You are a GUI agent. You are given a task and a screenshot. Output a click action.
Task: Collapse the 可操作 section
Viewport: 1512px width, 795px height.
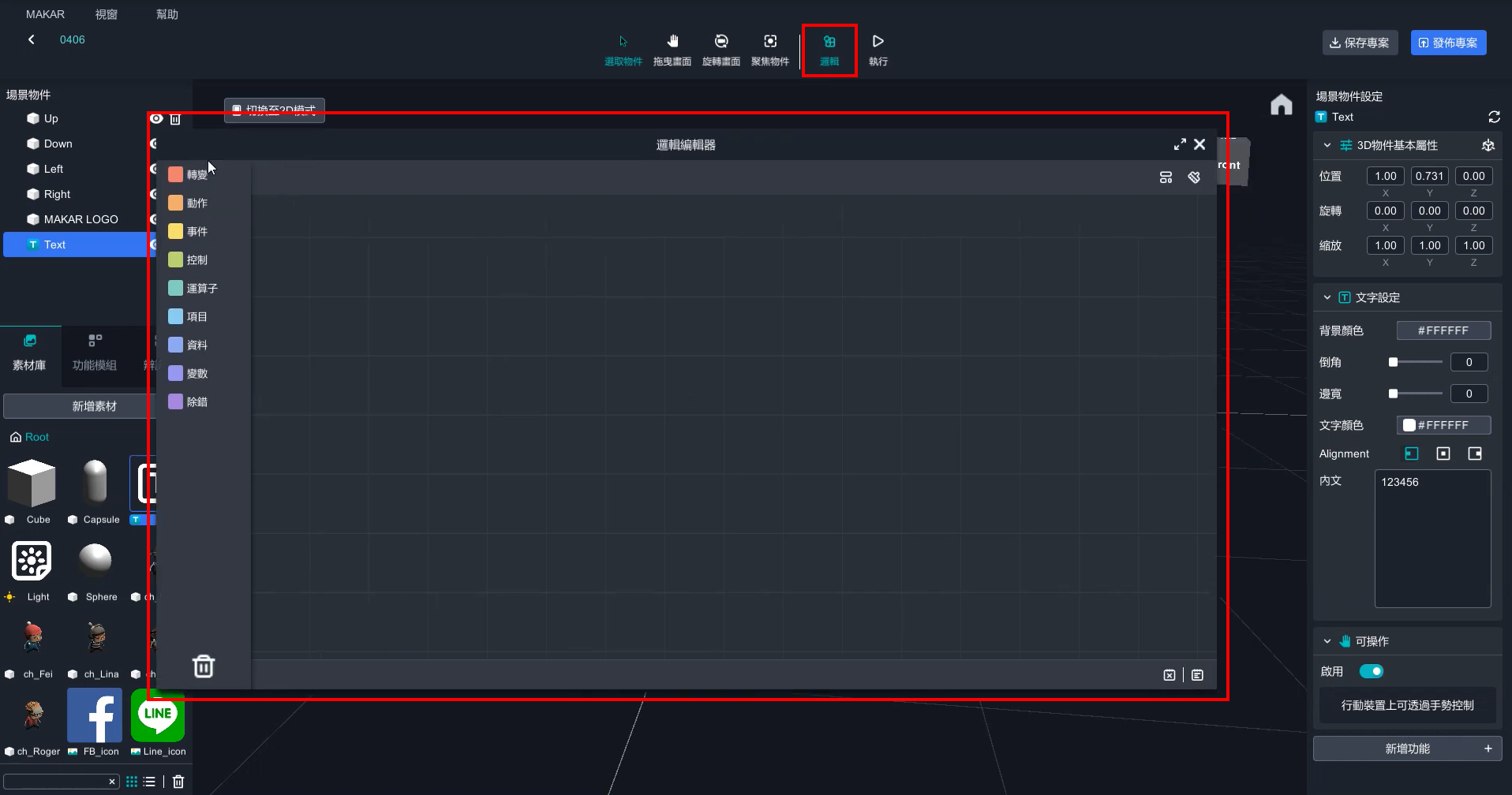[x=1327, y=641]
